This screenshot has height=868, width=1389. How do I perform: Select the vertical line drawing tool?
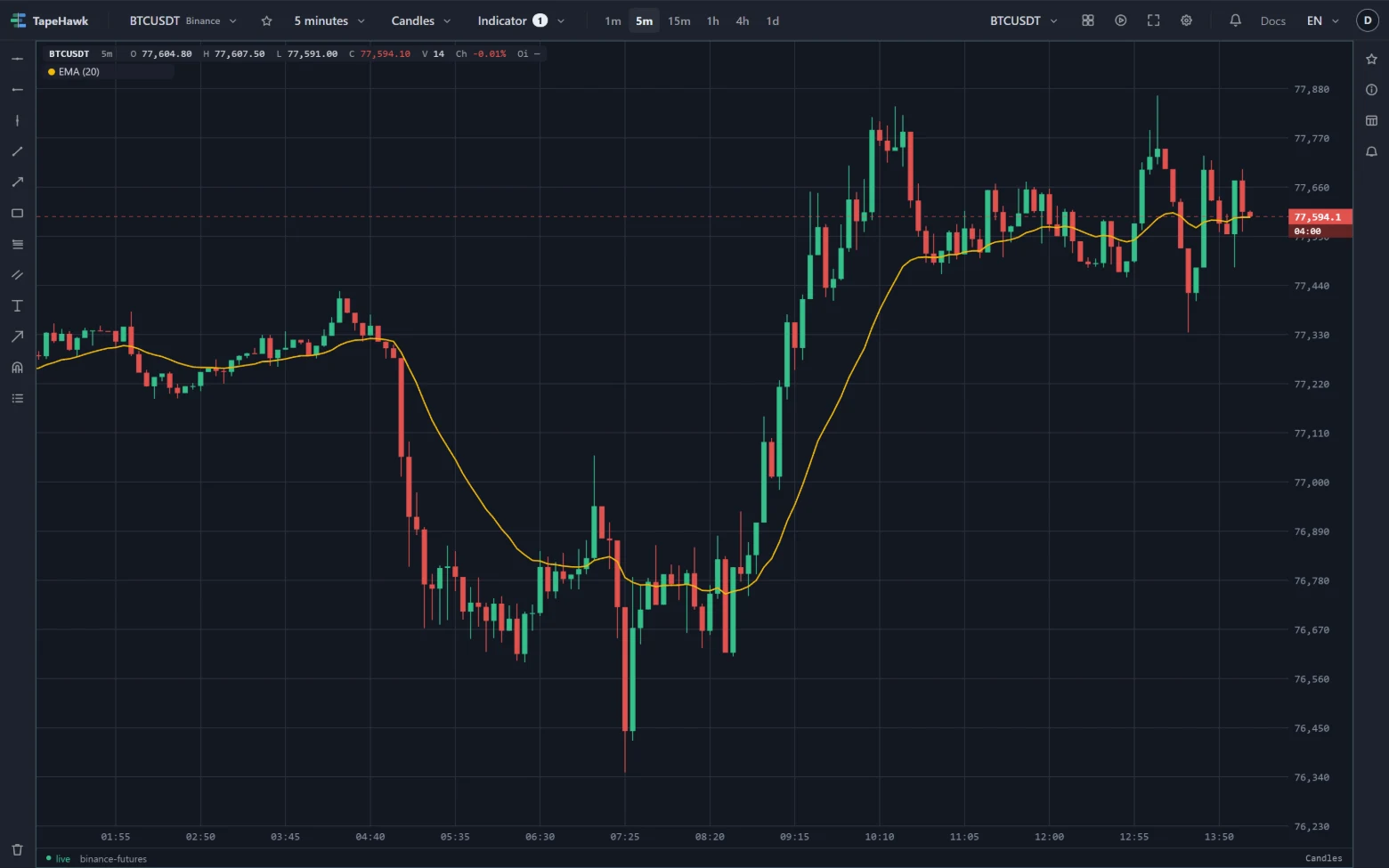coord(17,120)
